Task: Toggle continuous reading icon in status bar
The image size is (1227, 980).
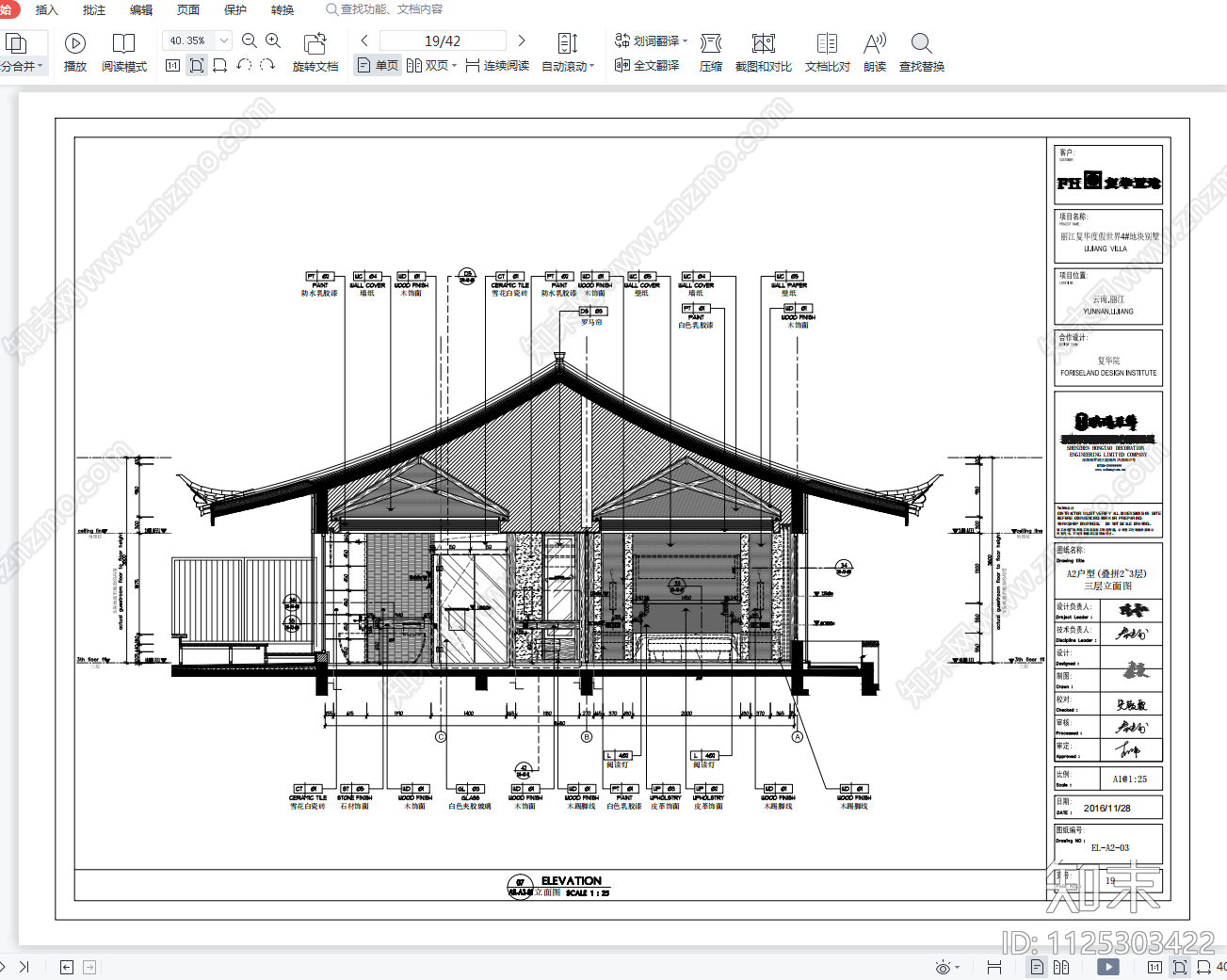Action: point(994,967)
